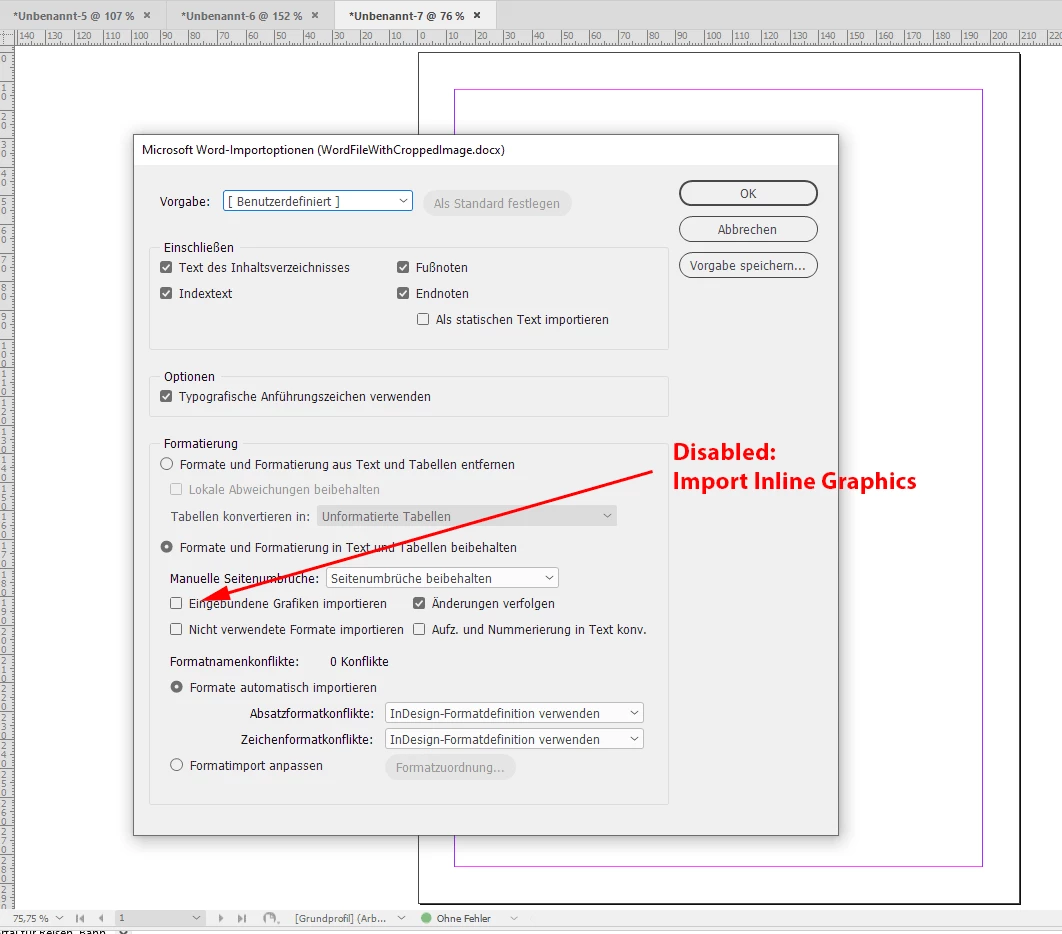Viewport: 1062px width, 934px height.
Task: Toggle the Endnoten checkbox
Action: [x=403, y=293]
